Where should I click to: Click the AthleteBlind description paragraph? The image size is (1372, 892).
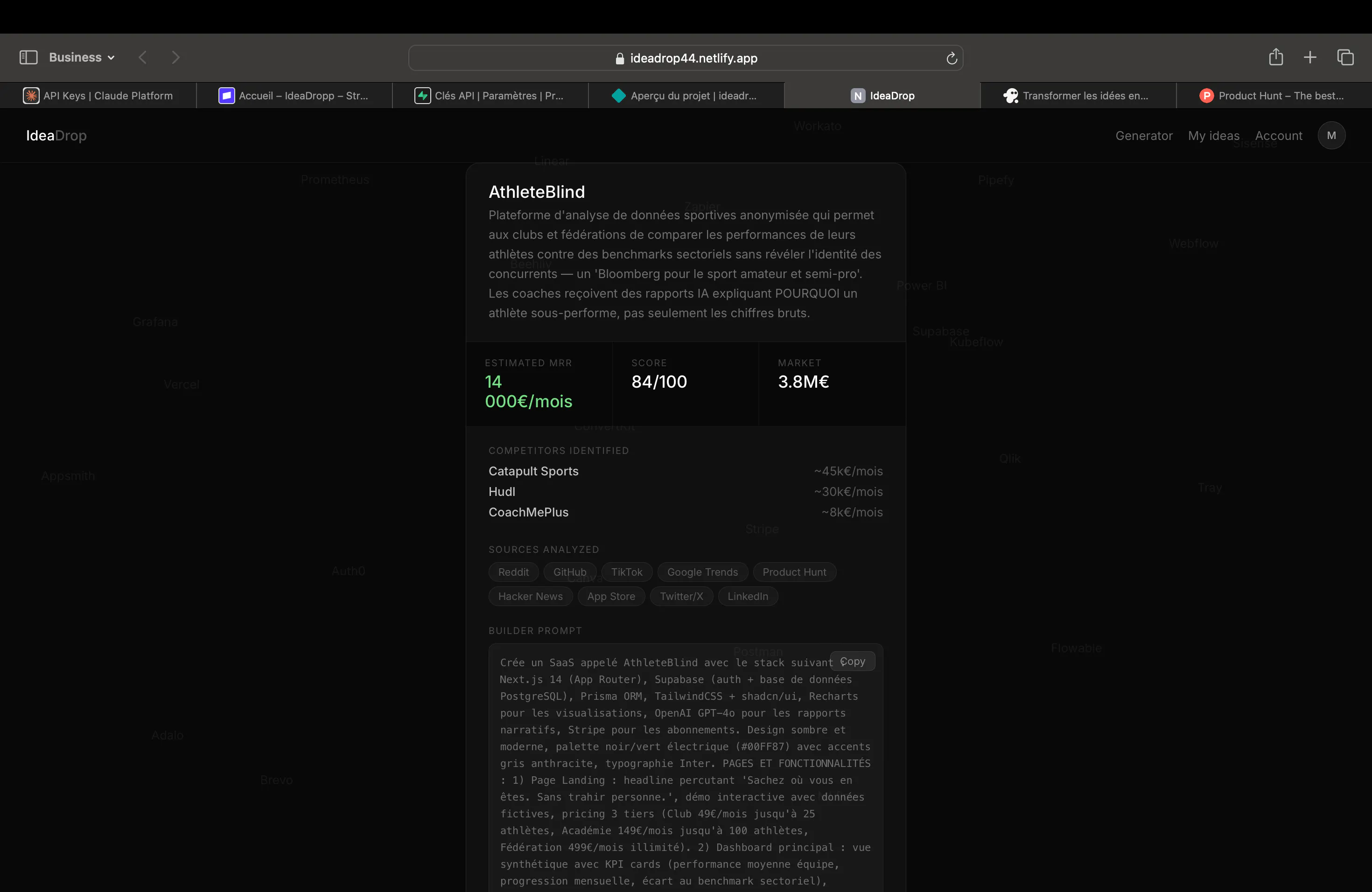coord(685,264)
